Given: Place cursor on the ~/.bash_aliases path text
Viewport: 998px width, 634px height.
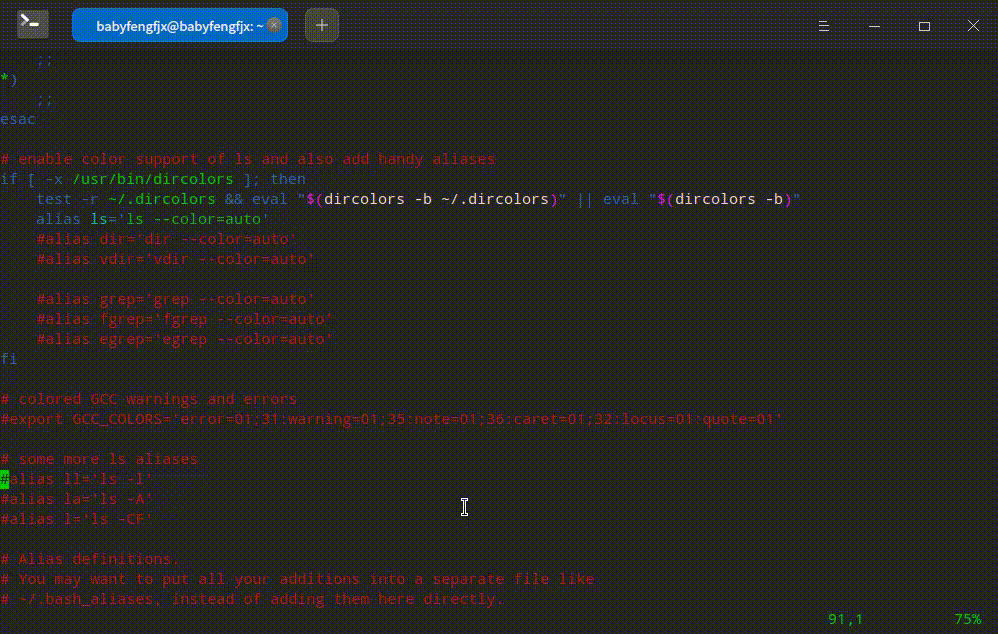Looking at the screenshot, I should pos(73,599).
